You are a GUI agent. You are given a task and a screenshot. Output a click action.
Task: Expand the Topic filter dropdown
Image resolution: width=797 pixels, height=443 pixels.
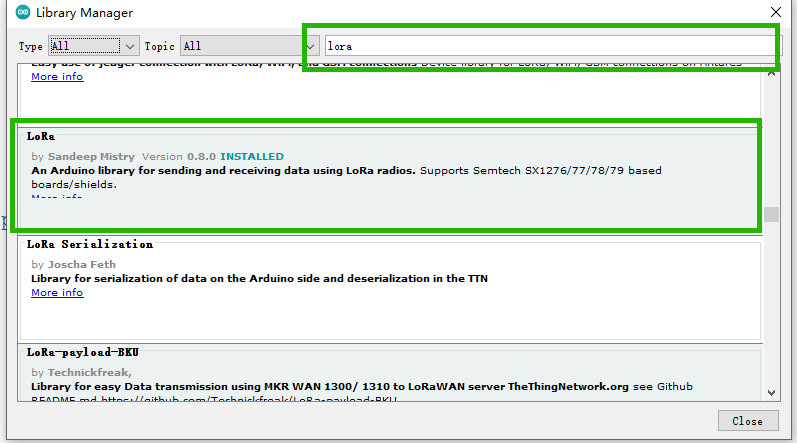tap(250, 46)
